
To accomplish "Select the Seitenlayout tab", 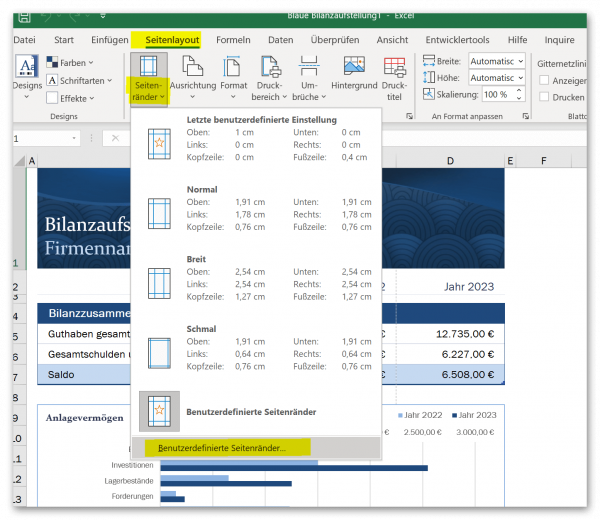I will (x=172, y=40).
